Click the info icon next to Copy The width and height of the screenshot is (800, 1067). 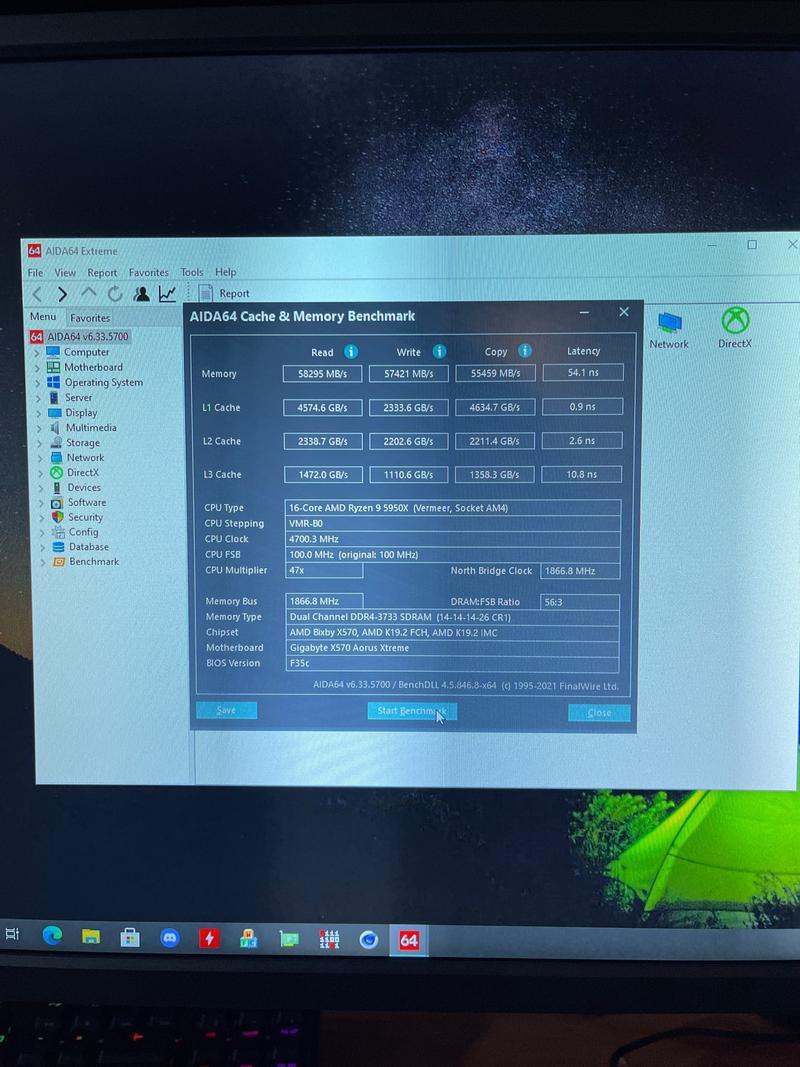[525, 351]
